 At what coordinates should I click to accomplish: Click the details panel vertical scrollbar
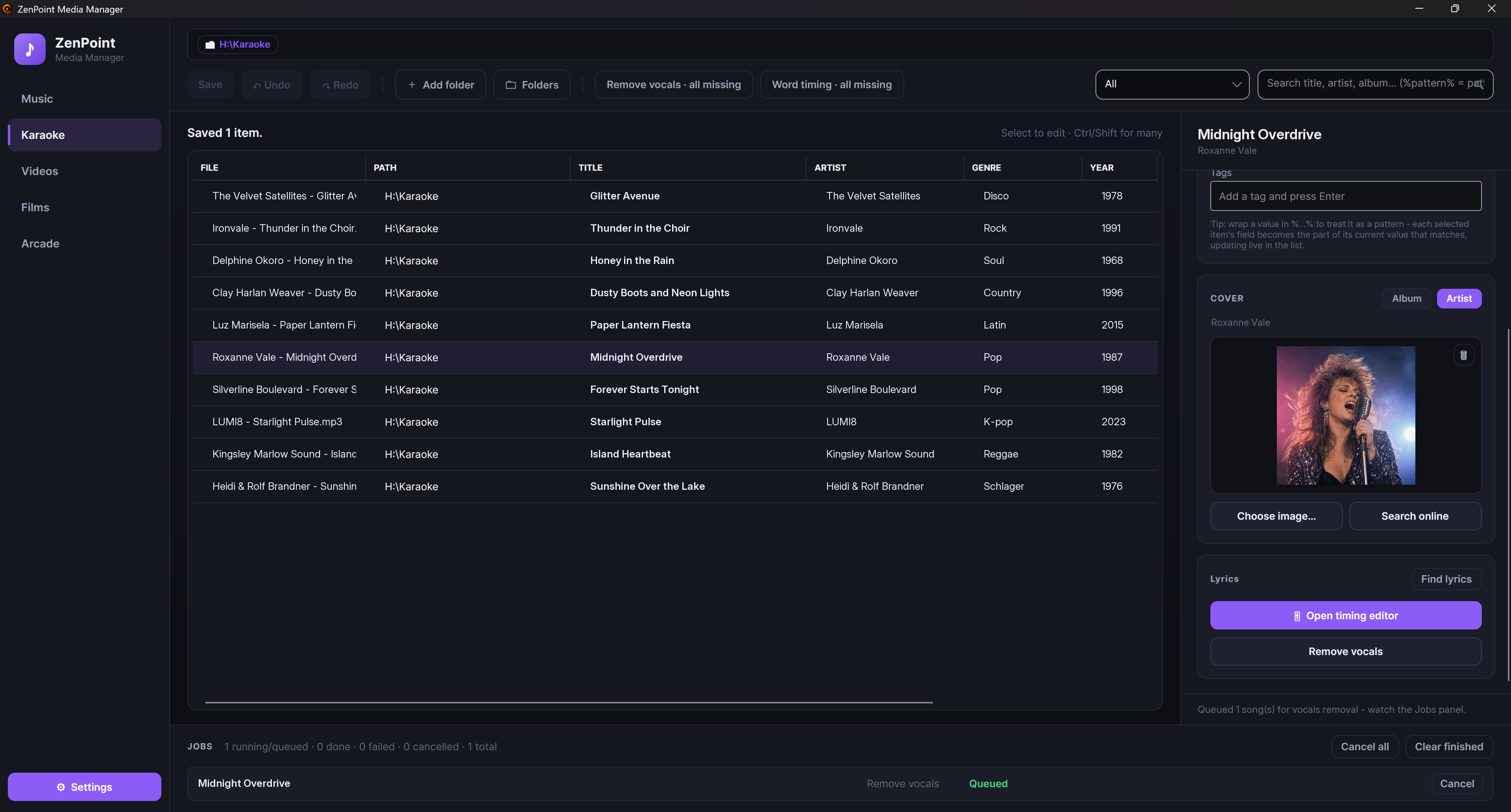tap(1508, 504)
